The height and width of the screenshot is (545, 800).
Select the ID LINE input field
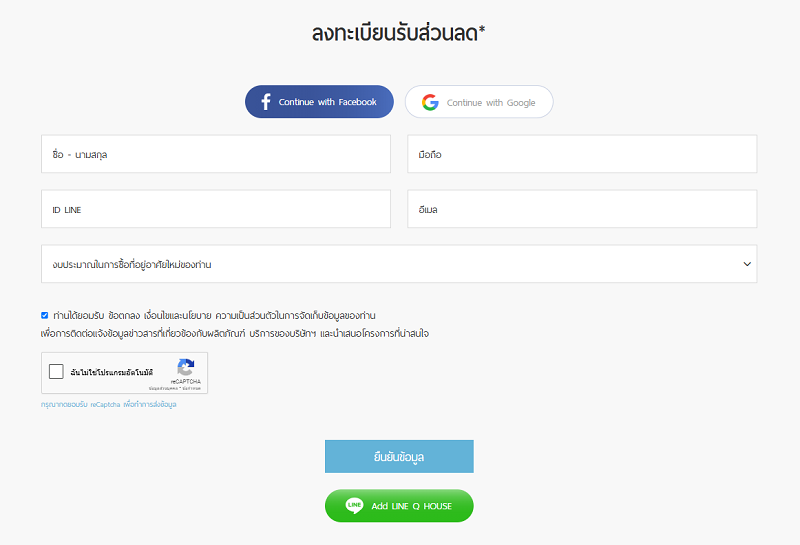click(x=216, y=209)
